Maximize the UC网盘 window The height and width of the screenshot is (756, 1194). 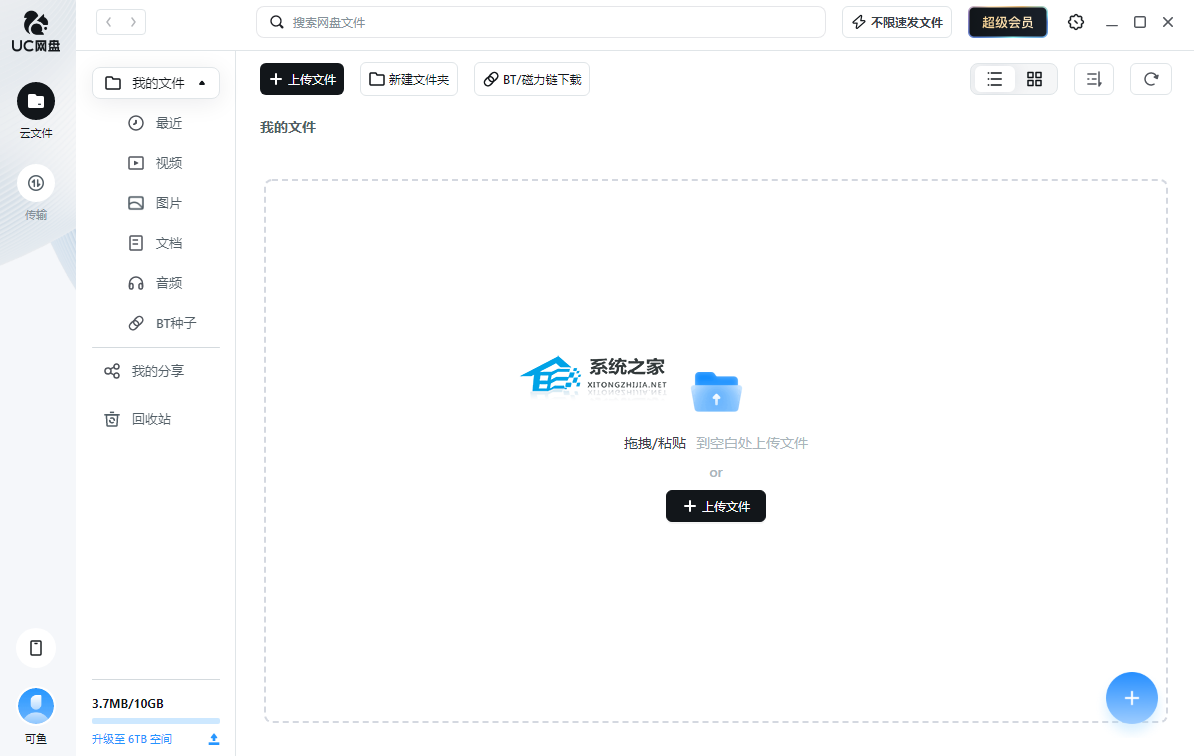(1140, 22)
